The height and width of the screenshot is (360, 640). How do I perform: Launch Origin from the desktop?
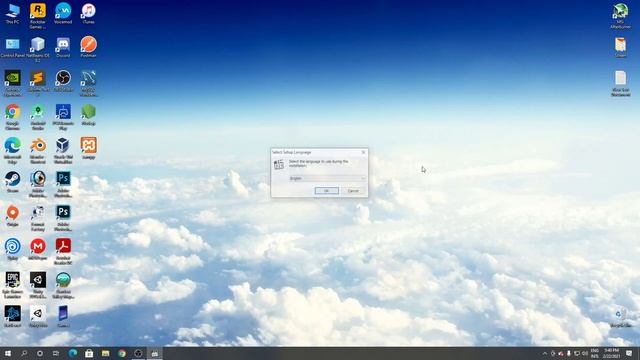point(13,216)
